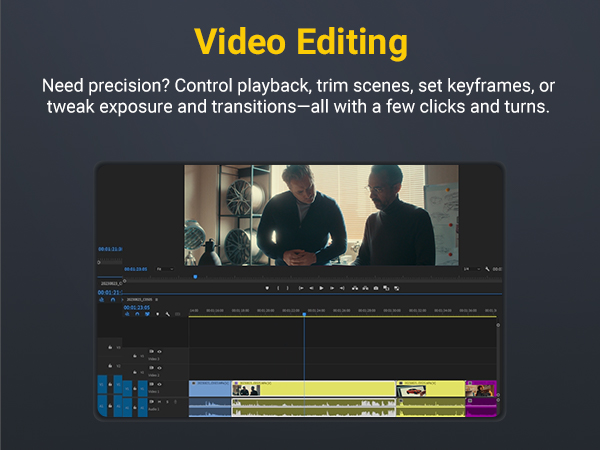Click last icon in Program Monitor transport row
This screenshot has width=600, height=450.
(396, 288)
